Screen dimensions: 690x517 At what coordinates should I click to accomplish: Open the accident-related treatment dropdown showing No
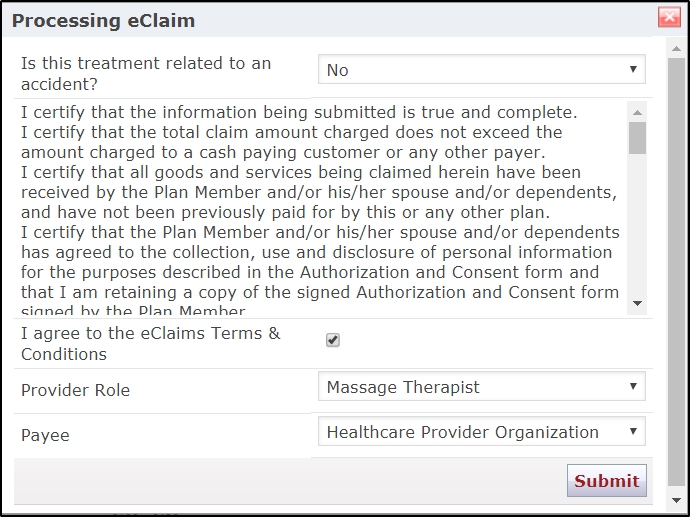pos(481,69)
